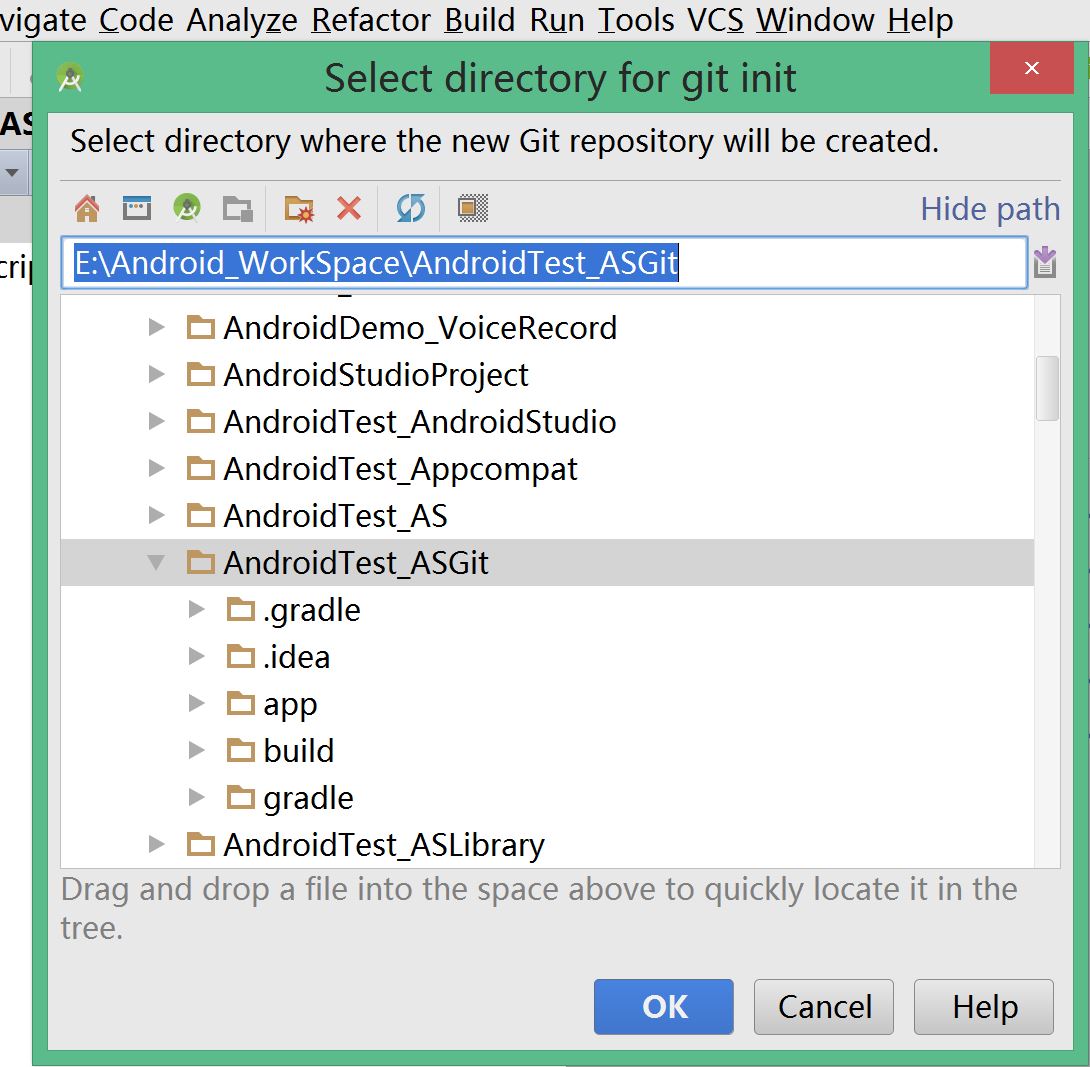Refresh the directory tree
Screen dimensions: 1090x1067
(x=410, y=208)
